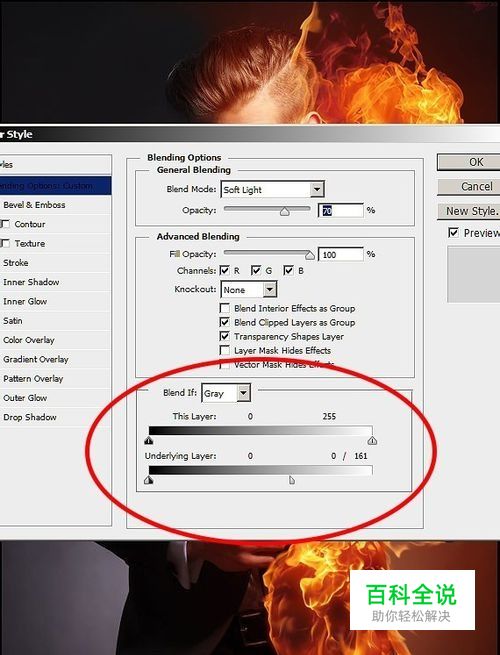Toggle the Preview checkbox
The height and width of the screenshot is (655, 500).
click(453, 233)
